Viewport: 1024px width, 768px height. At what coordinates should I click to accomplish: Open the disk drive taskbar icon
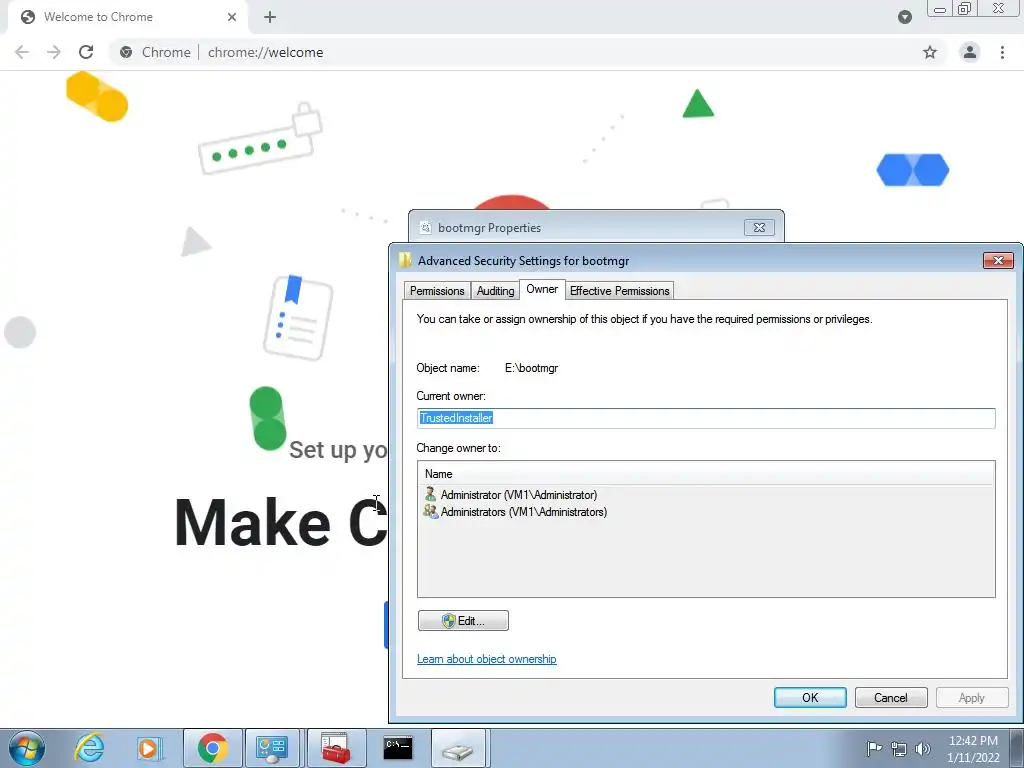458,748
